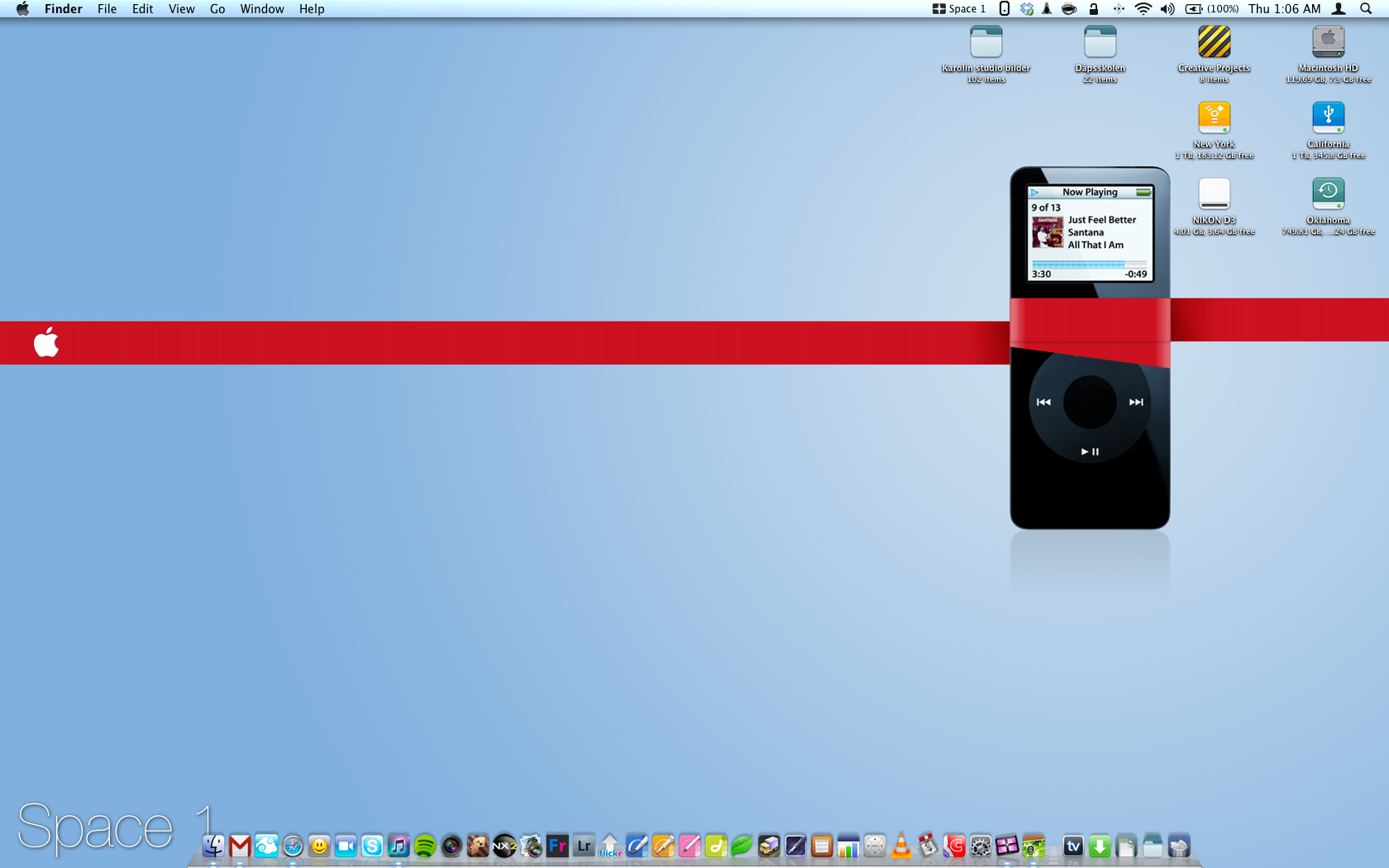Launch the yellow smiley face app
The width and height of the screenshot is (1389, 868).
319,846
